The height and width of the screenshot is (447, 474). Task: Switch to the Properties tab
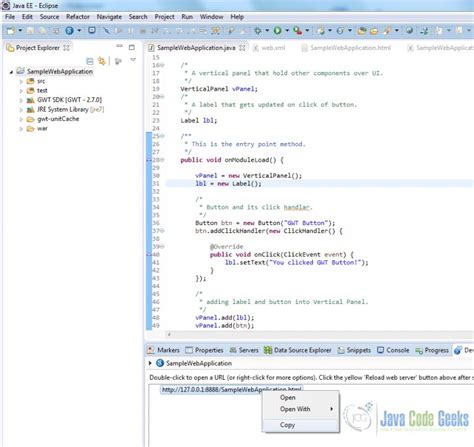pyautogui.click(x=204, y=350)
